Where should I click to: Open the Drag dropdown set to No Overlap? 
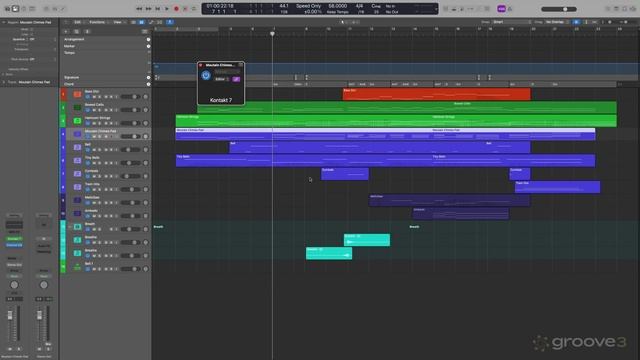tap(557, 22)
